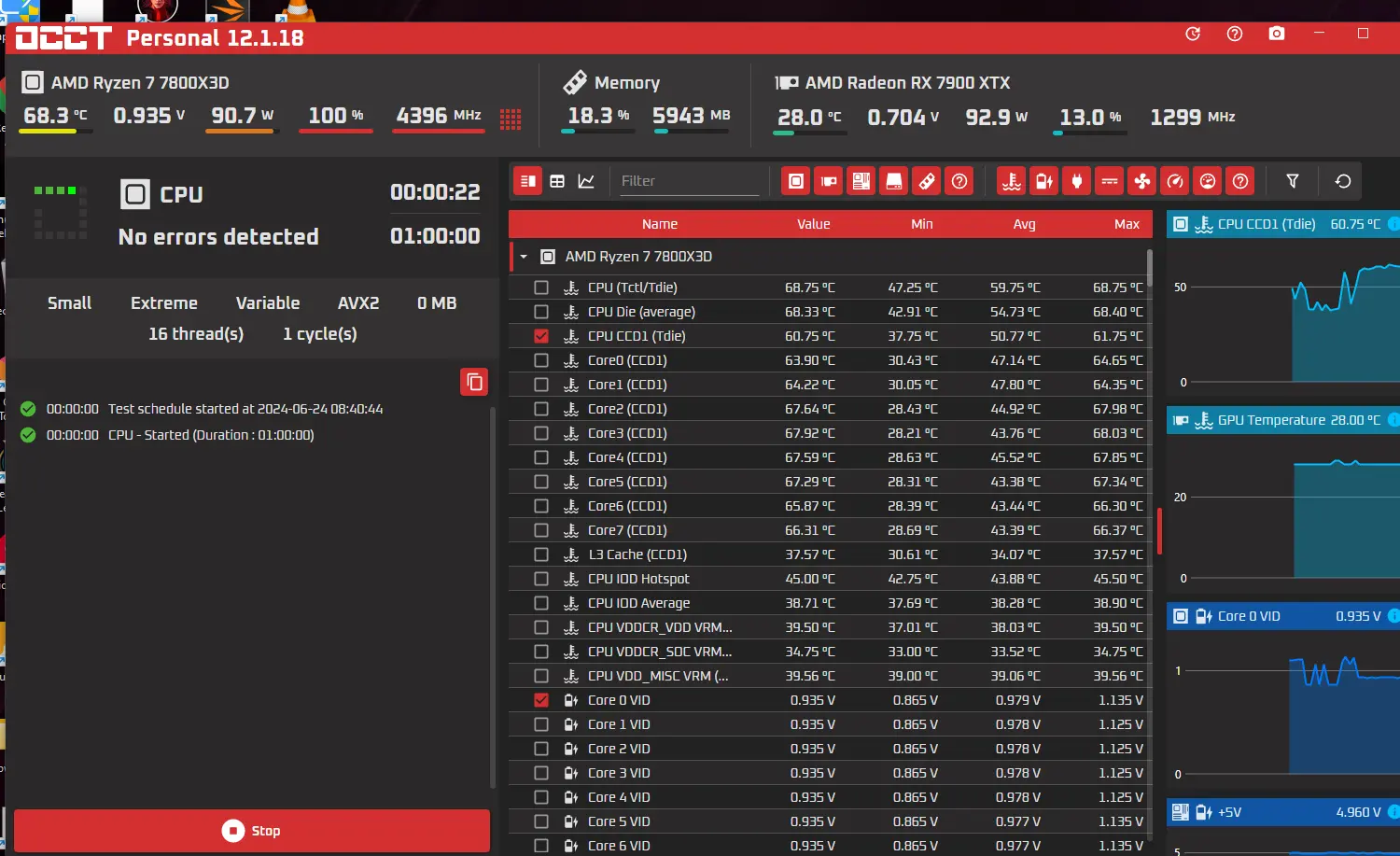Sort by the Name column header
This screenshot has height=856, width=1400.
660,224
